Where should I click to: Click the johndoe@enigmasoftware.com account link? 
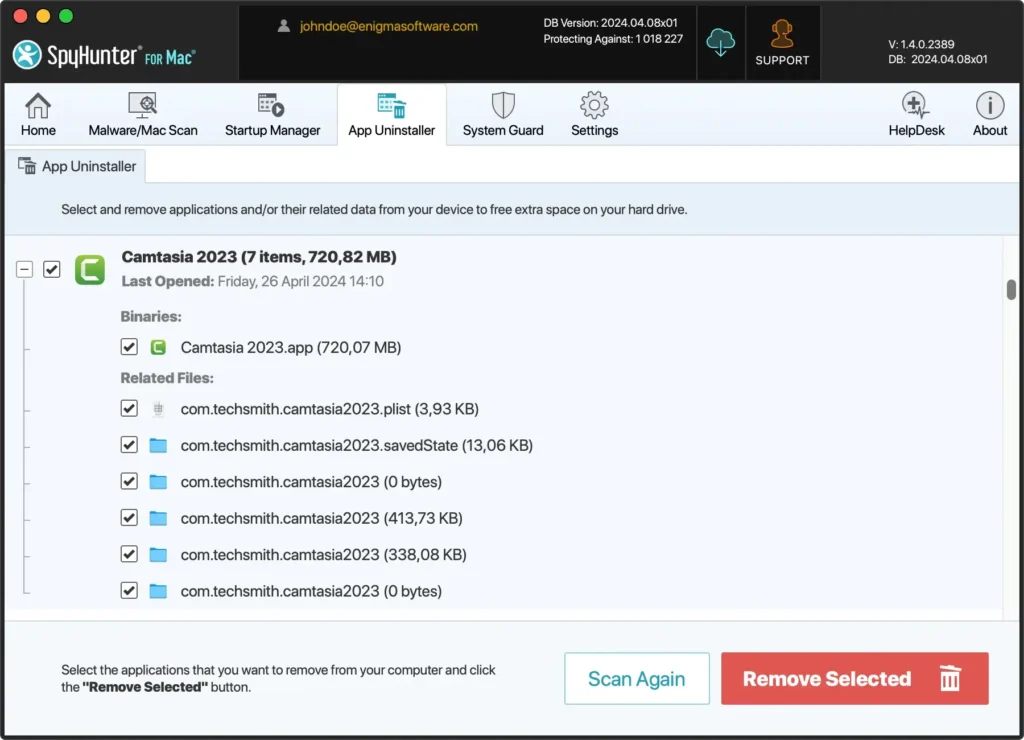389,26
